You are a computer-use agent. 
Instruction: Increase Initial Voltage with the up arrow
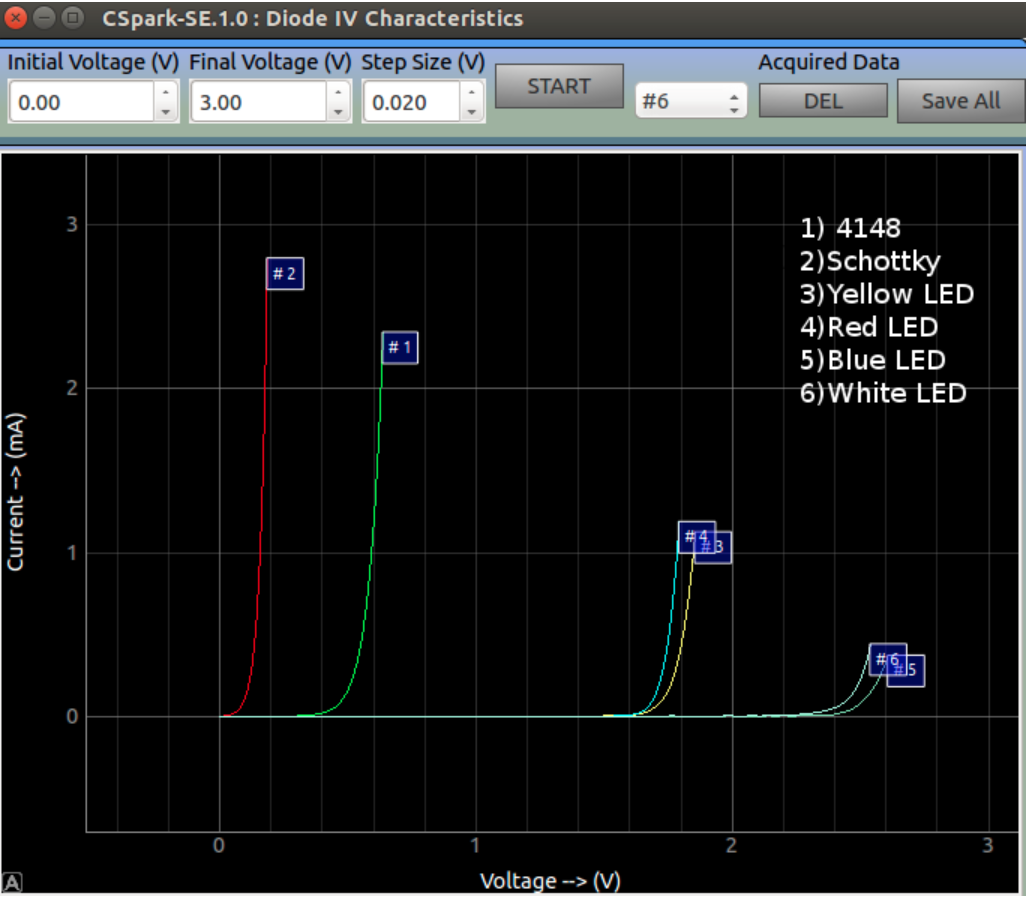(166, 92)
